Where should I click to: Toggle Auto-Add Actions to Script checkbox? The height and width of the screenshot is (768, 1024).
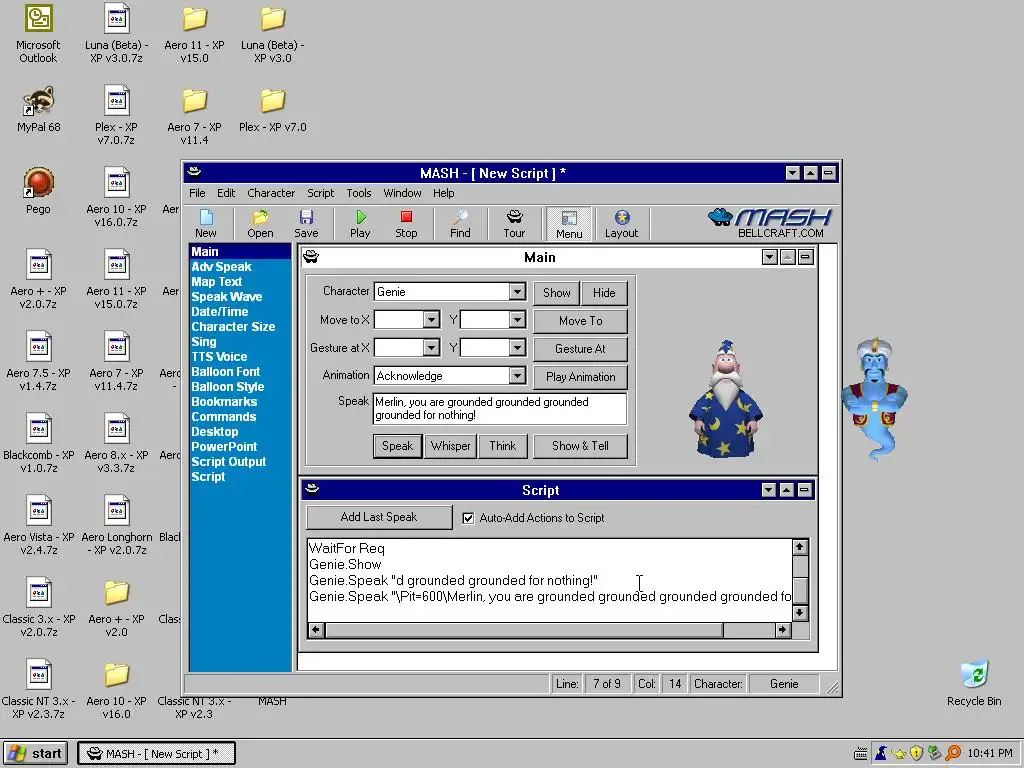tap(468, 518)
